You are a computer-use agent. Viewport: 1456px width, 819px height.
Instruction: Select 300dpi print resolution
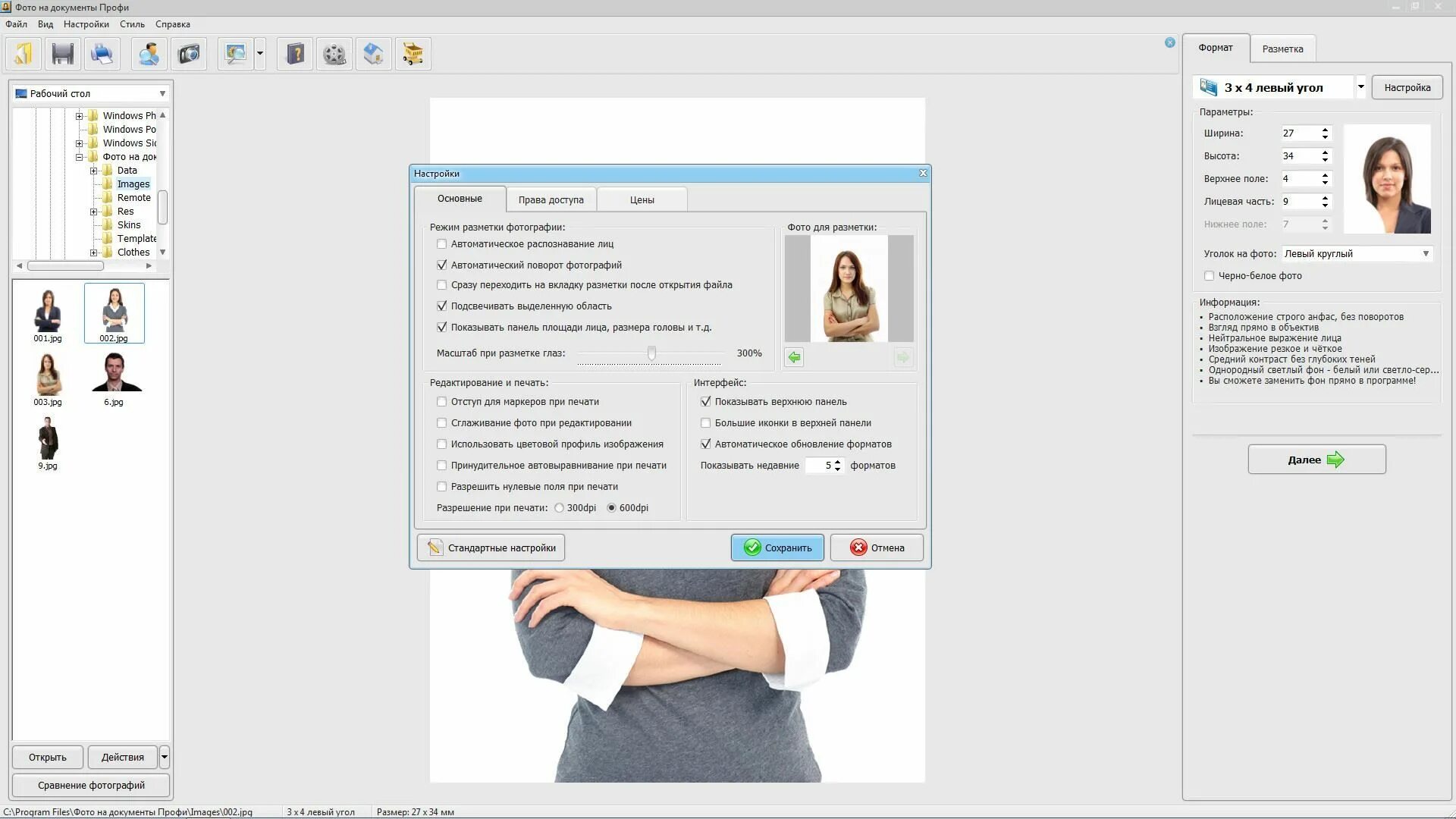[560, 508]
